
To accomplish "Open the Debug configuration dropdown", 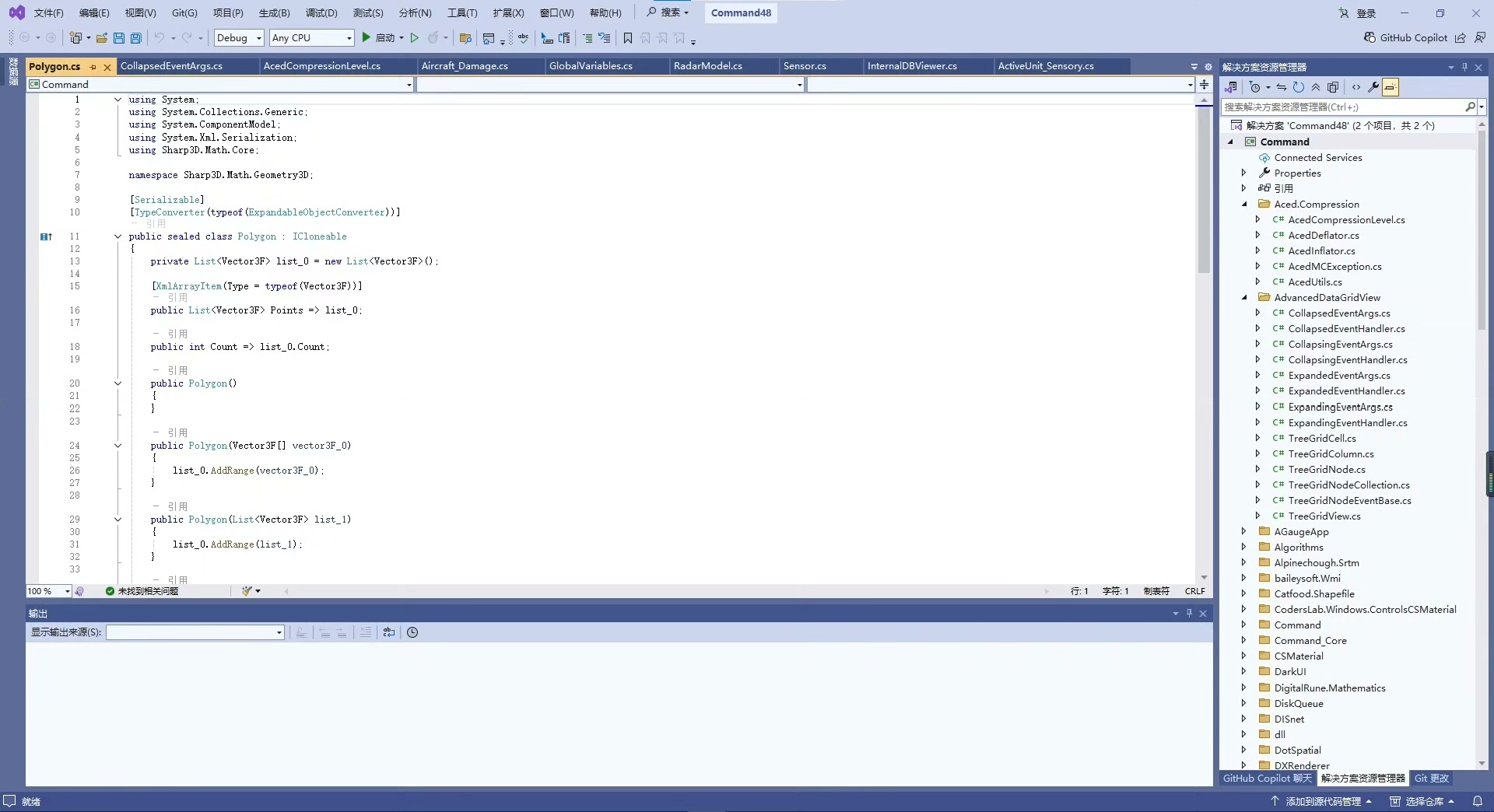I will pos(239,38).
